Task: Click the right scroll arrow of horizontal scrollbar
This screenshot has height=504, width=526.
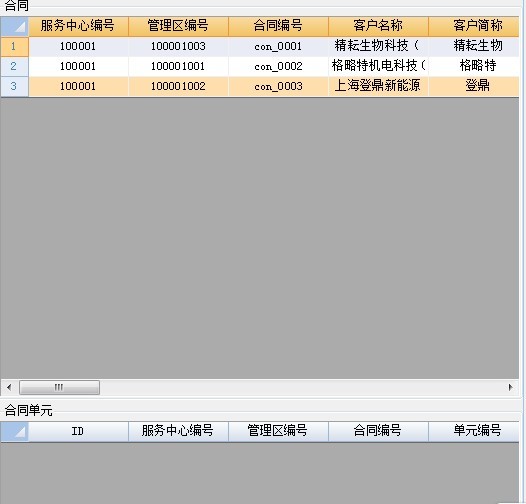Action: 510,388
